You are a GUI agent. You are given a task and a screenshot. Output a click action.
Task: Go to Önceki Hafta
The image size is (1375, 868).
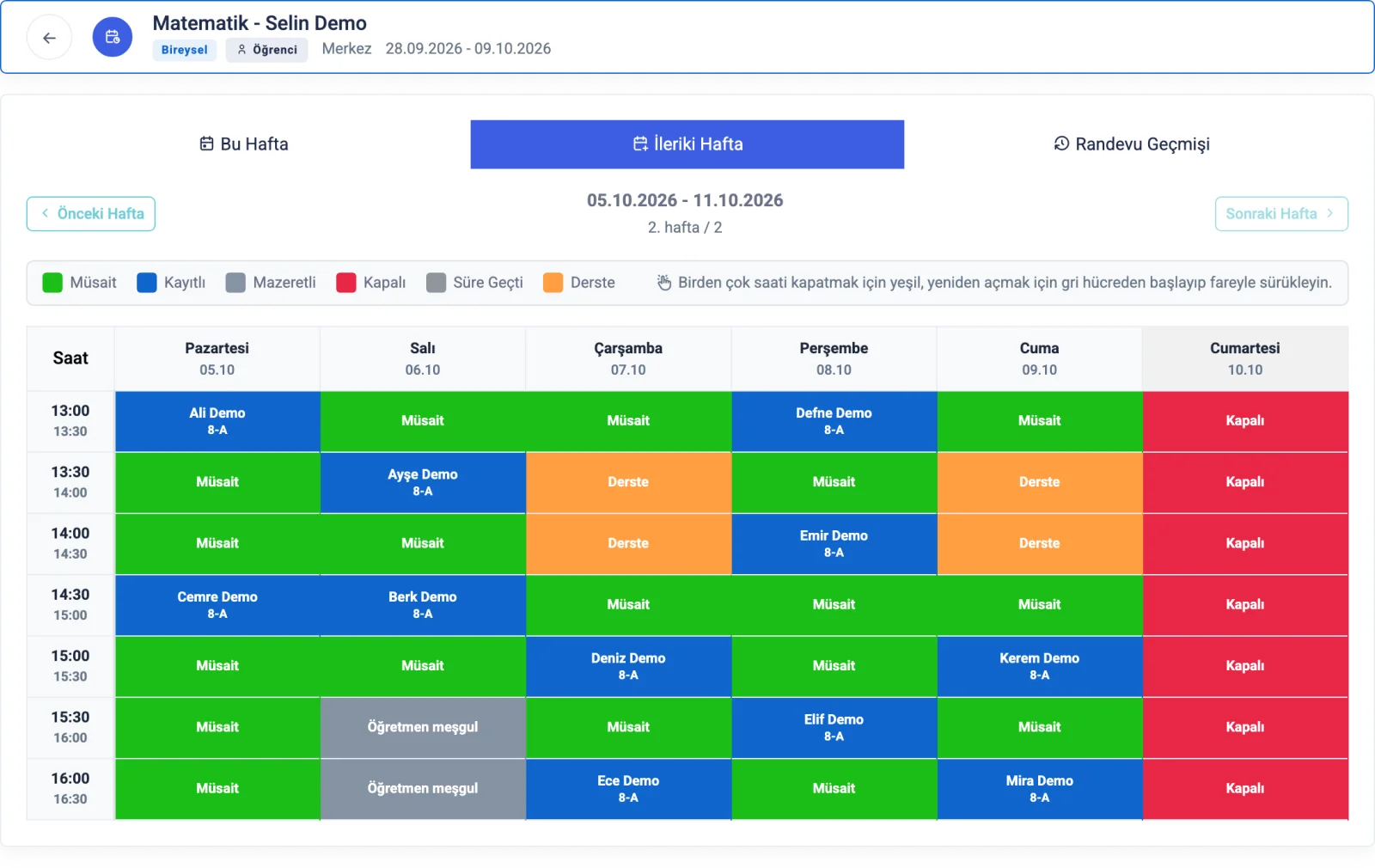tap(91, 214)
